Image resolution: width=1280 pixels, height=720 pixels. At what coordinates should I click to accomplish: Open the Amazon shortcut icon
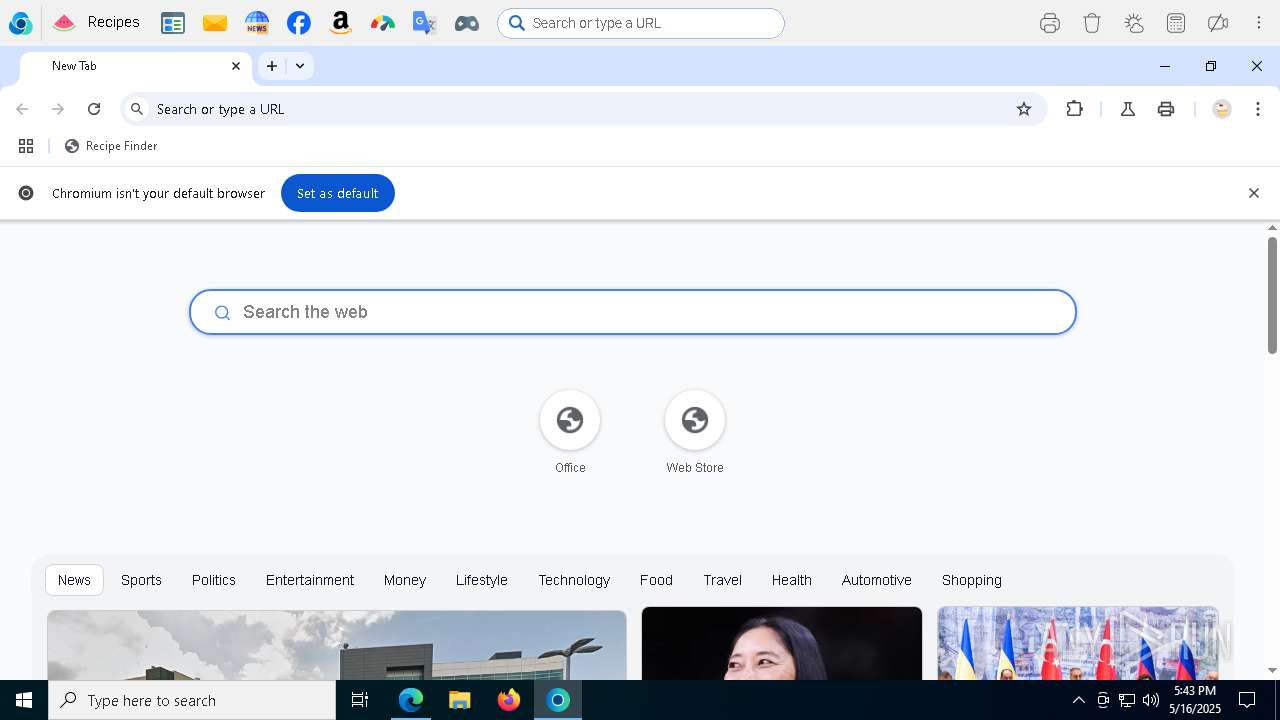(341, 23)
